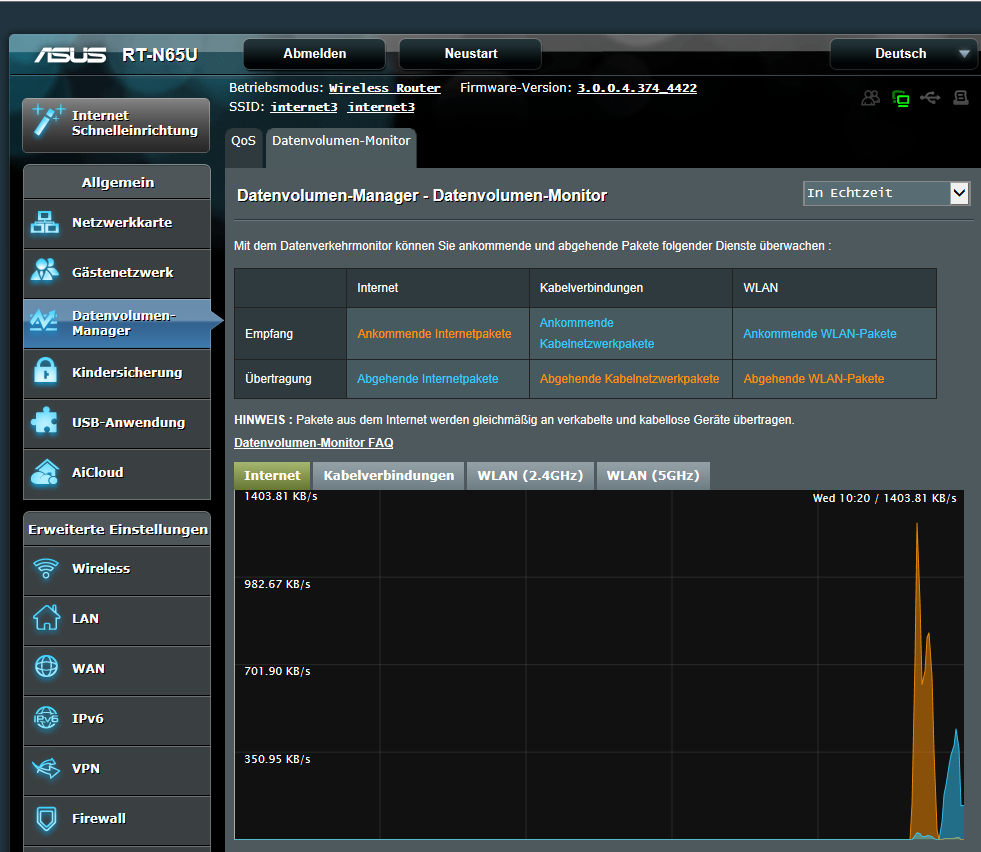Open USB-Anwendung in the sidebar
The image size is (981, 852).
(117, 423)
